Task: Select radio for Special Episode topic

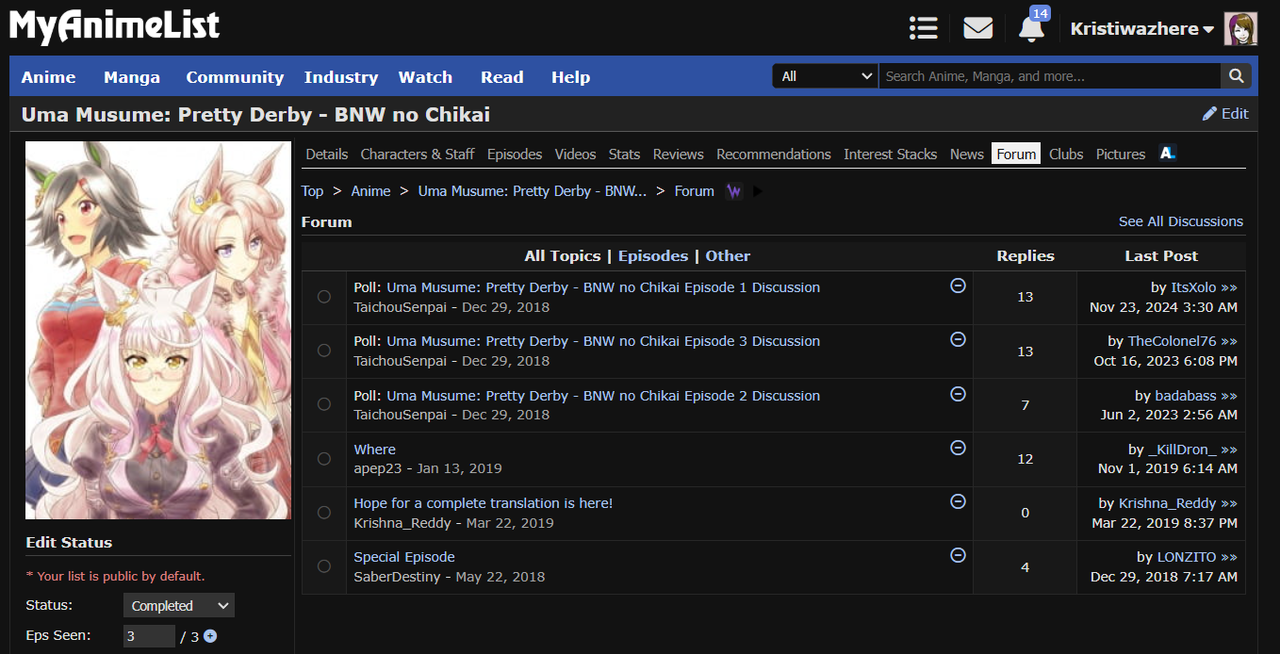Action: coord(324,567)
